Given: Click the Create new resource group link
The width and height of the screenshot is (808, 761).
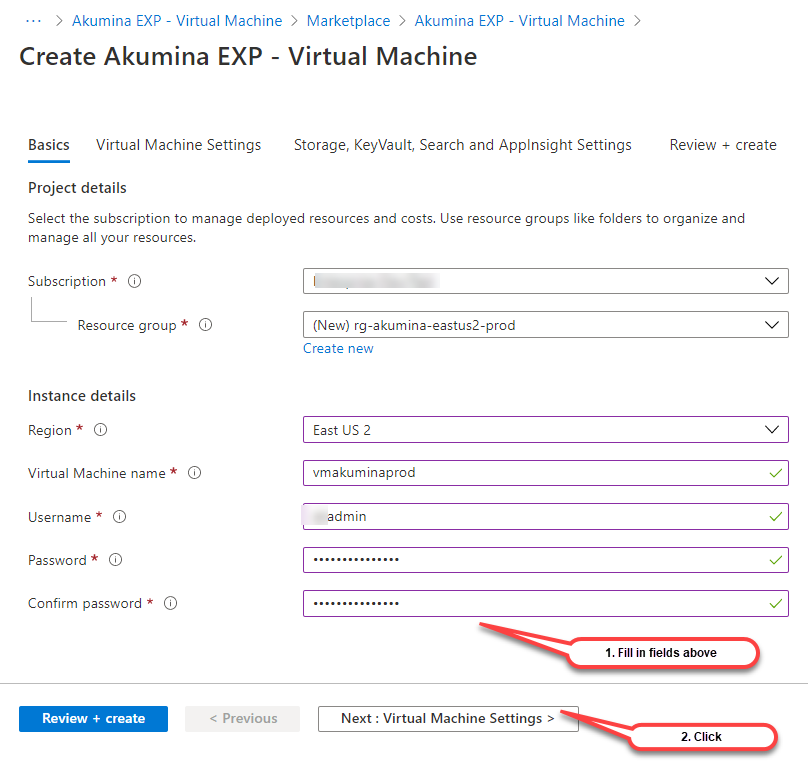Looking at the screenshot, I should [x=338, y=348].
